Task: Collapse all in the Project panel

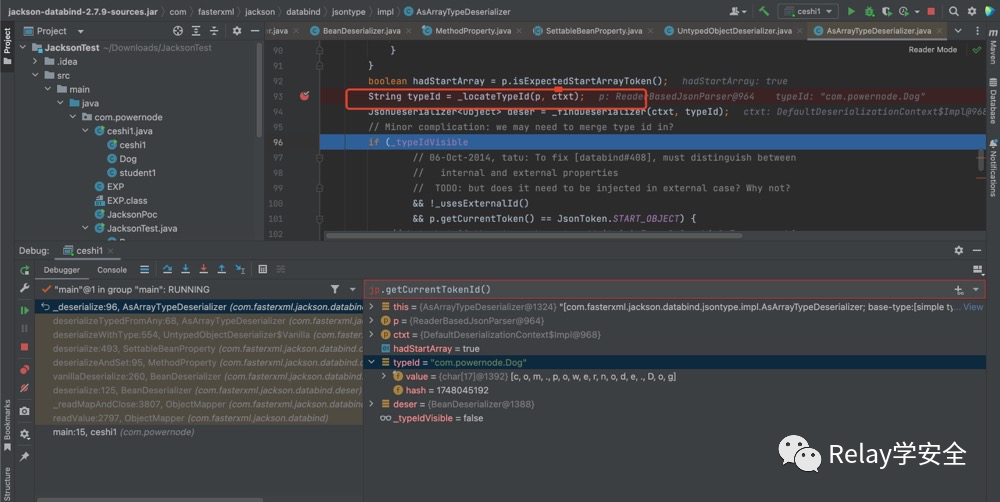Action: 214,31
